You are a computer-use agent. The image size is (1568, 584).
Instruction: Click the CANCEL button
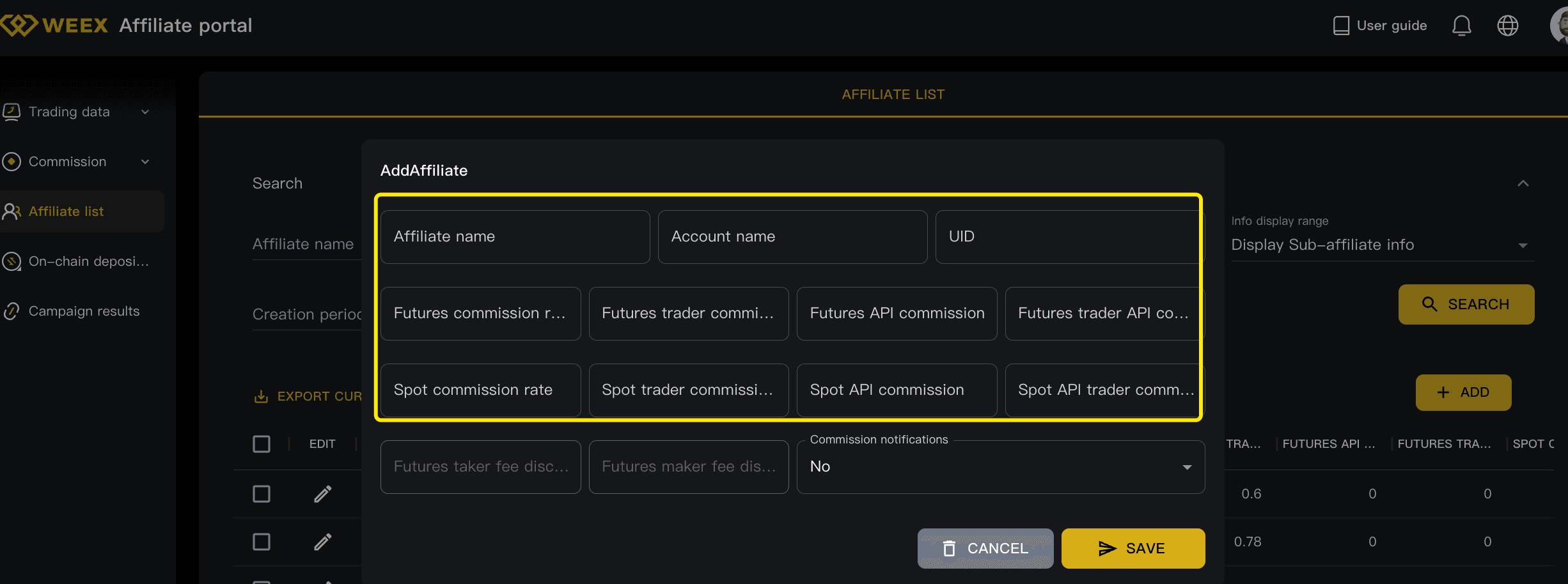click(985, 548)
